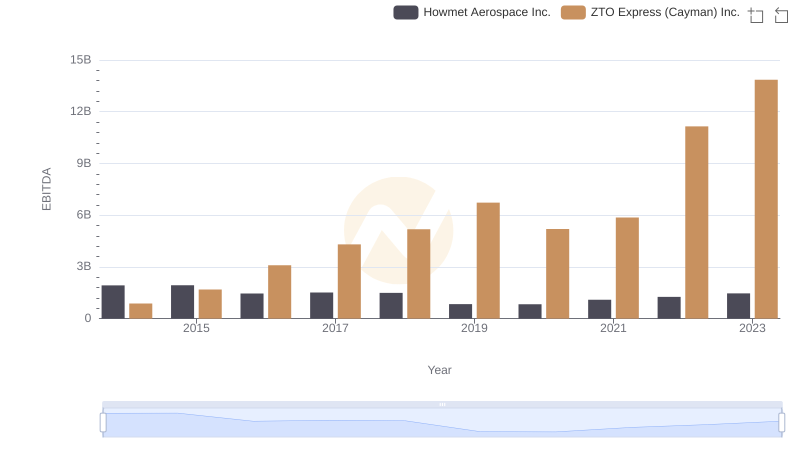
Task: Click the EBITDA axis title
Action: 46,189
